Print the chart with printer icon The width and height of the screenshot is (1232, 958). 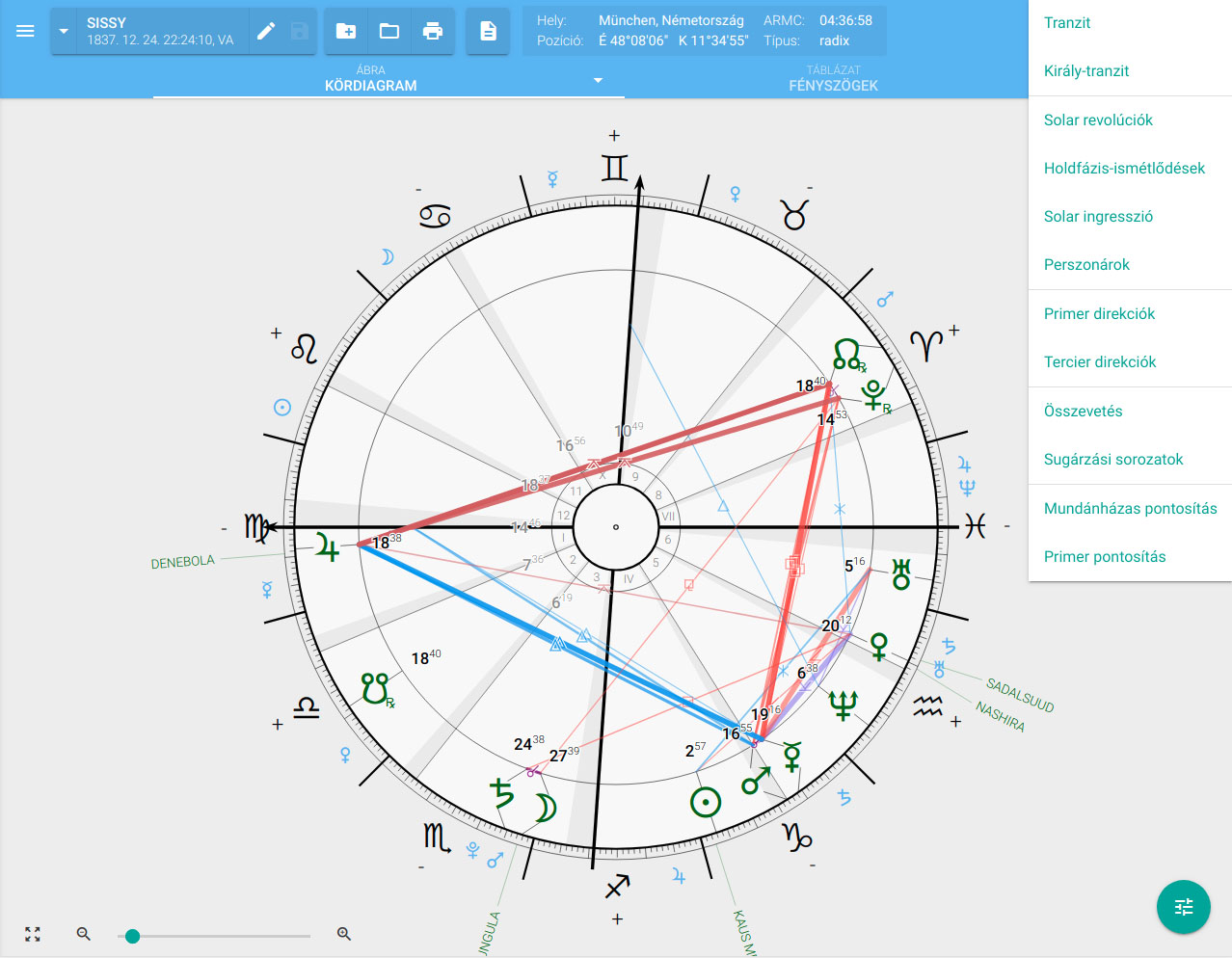coord(433,31)
